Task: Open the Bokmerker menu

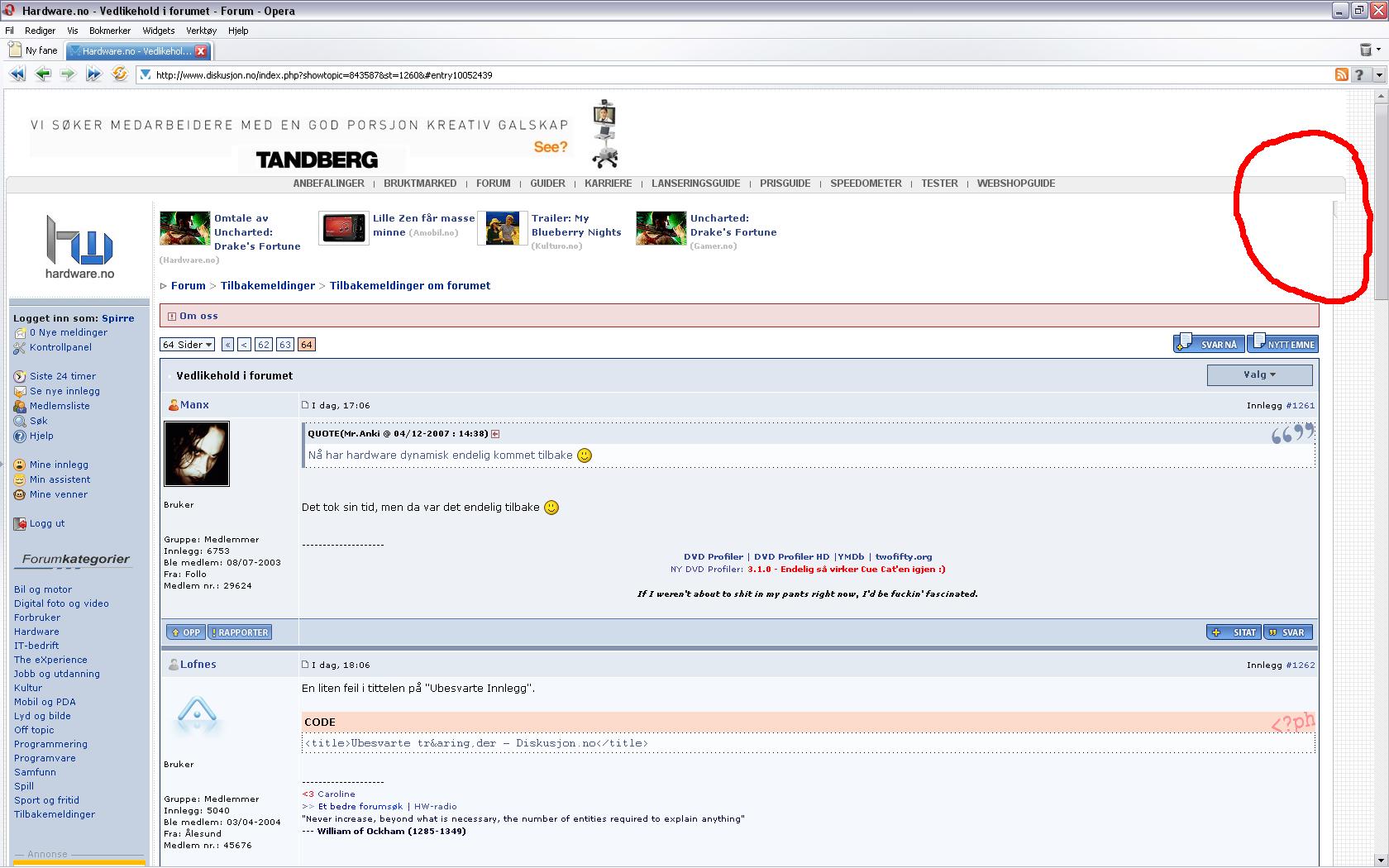Action: click(110, 31)
